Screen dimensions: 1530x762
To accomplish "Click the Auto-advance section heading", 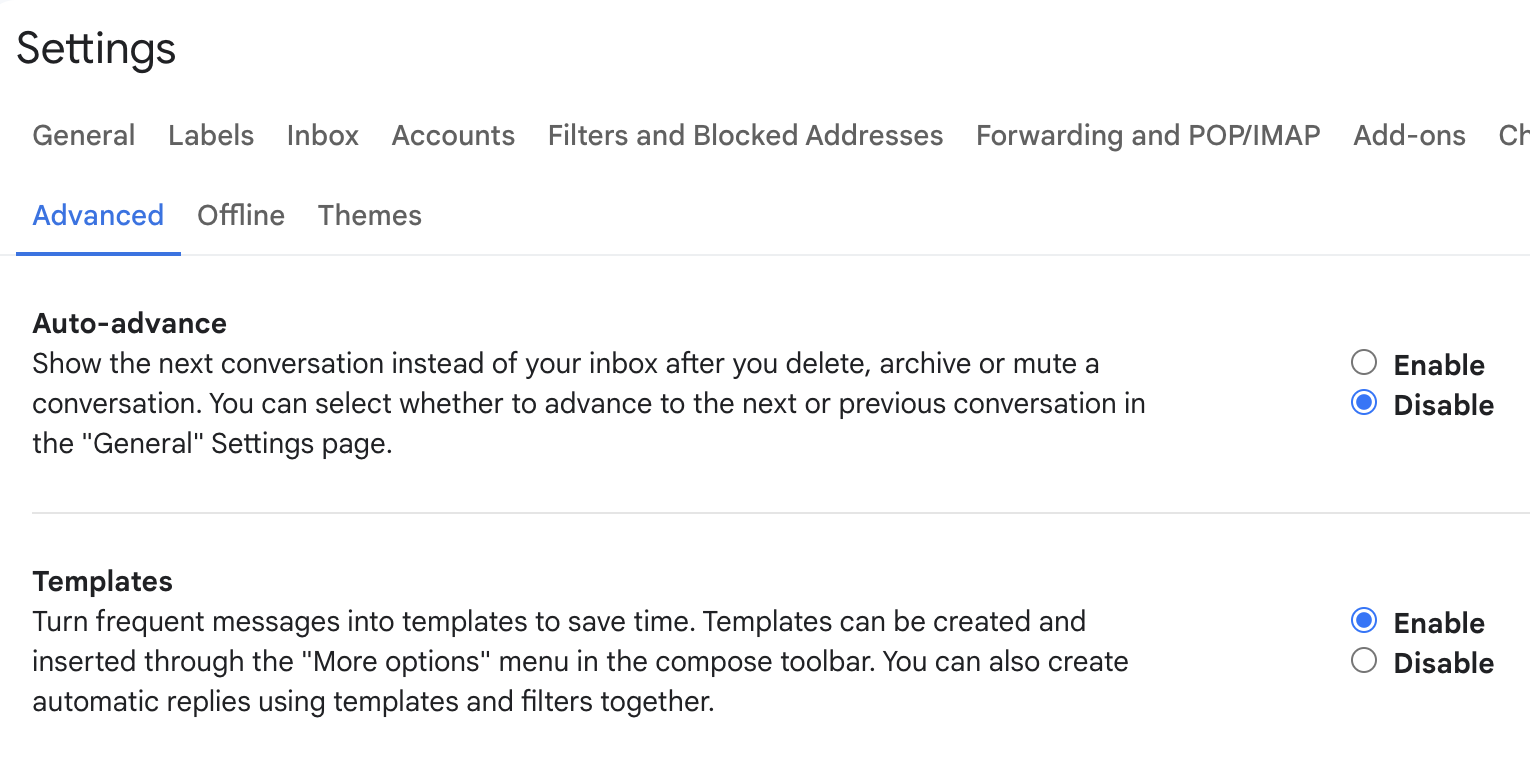I will coord(130,324).
